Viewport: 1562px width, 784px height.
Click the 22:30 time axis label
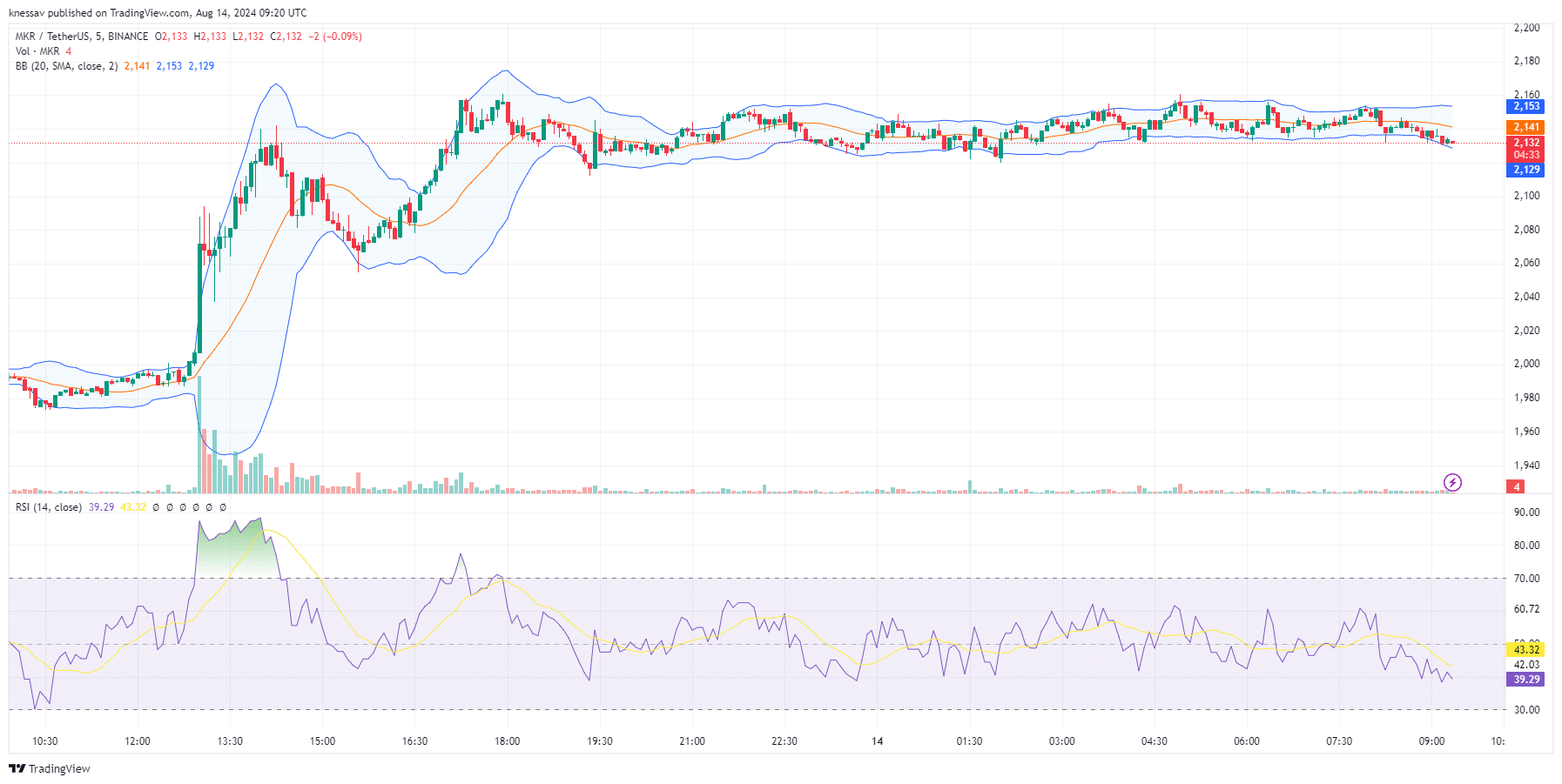784,741
